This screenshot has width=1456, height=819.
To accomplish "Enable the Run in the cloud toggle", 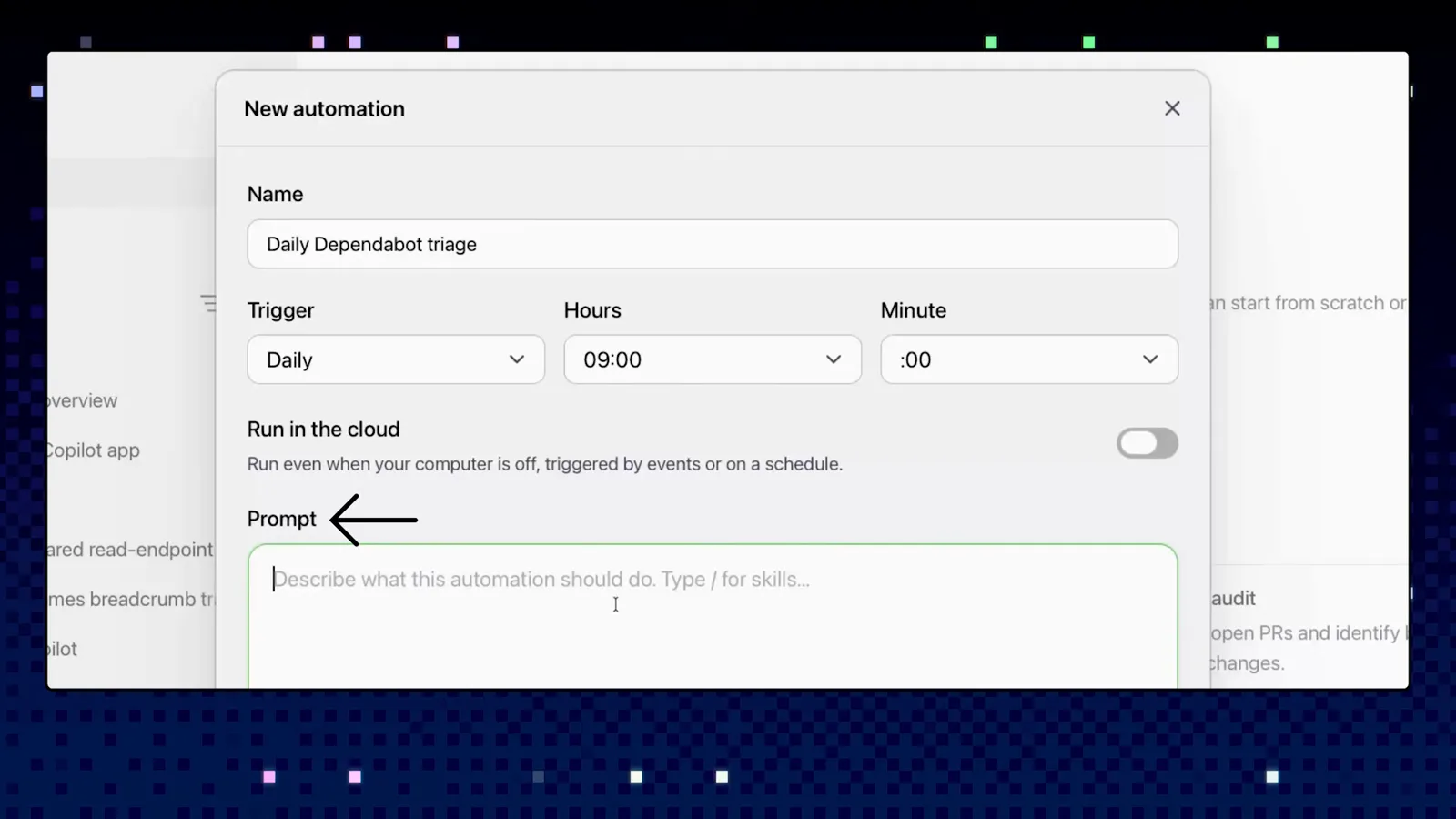I will click(x=1148, y=443).
